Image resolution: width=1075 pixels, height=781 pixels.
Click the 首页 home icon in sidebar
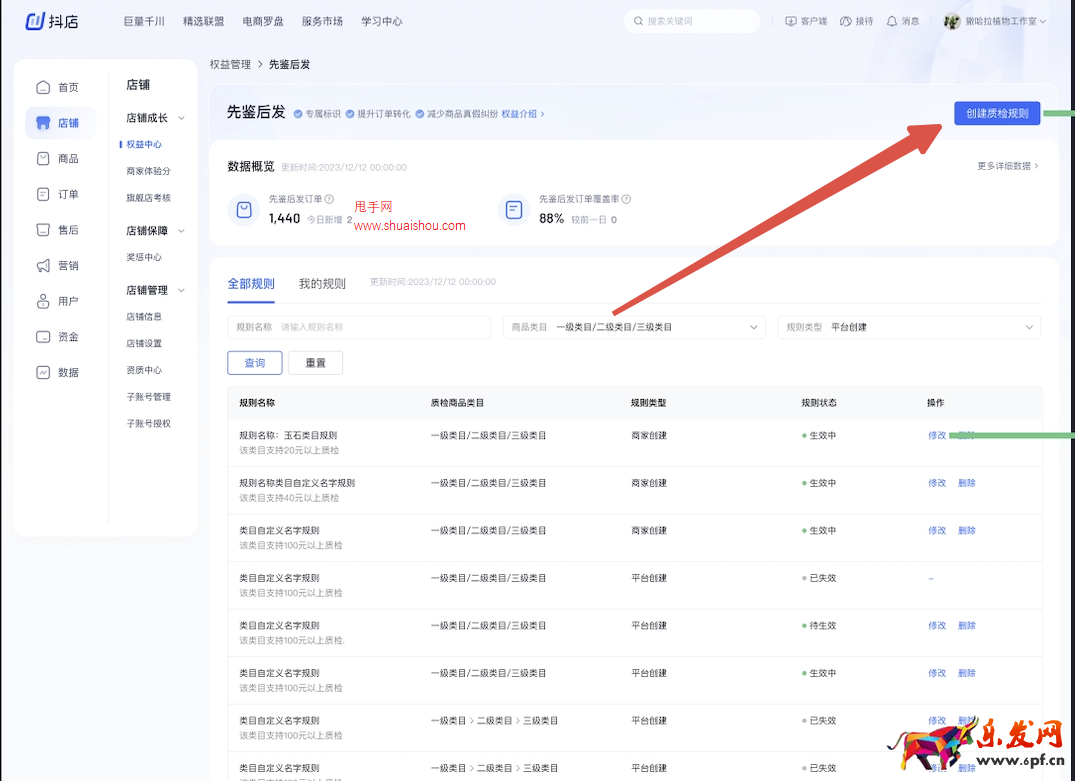(43, 88)
